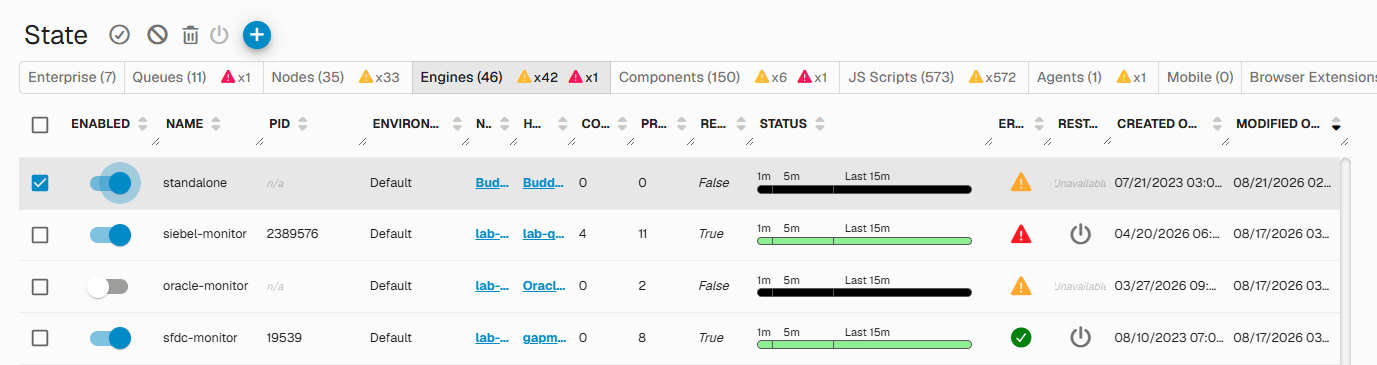Image resolution: width=1377 pixels, height=365 pixels.
Task: Click the enable checkmark circle icon
Action: coord(119,35)
